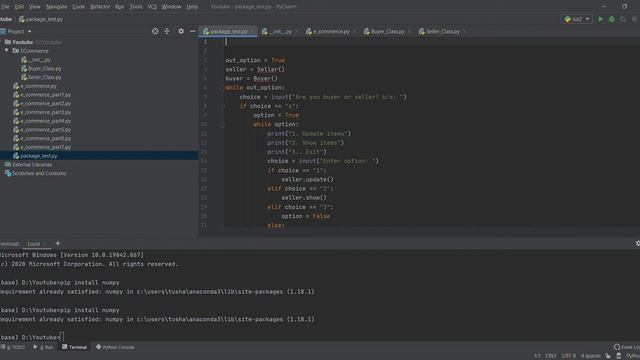Click the terminal command prompt input
The width and height of the screenshot is (640, 360).
point(62,338)
